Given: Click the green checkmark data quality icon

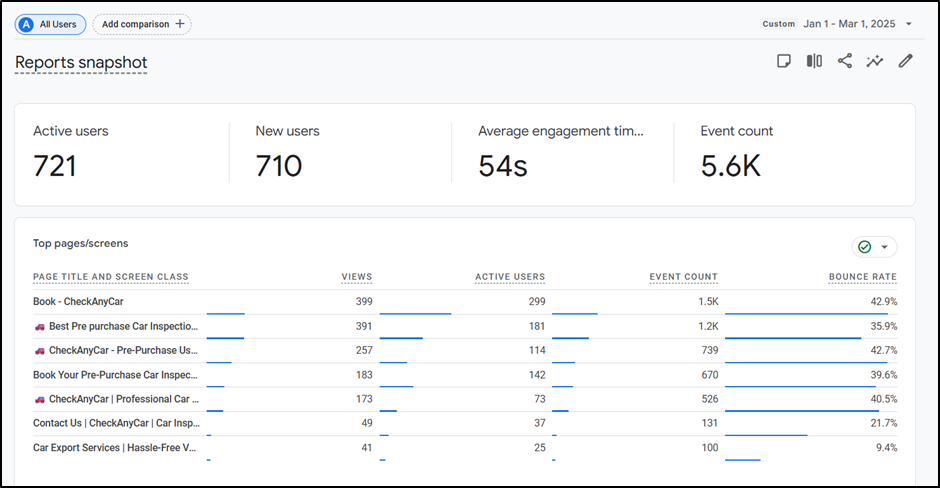Looking at the screenshot, I should 865,247.
